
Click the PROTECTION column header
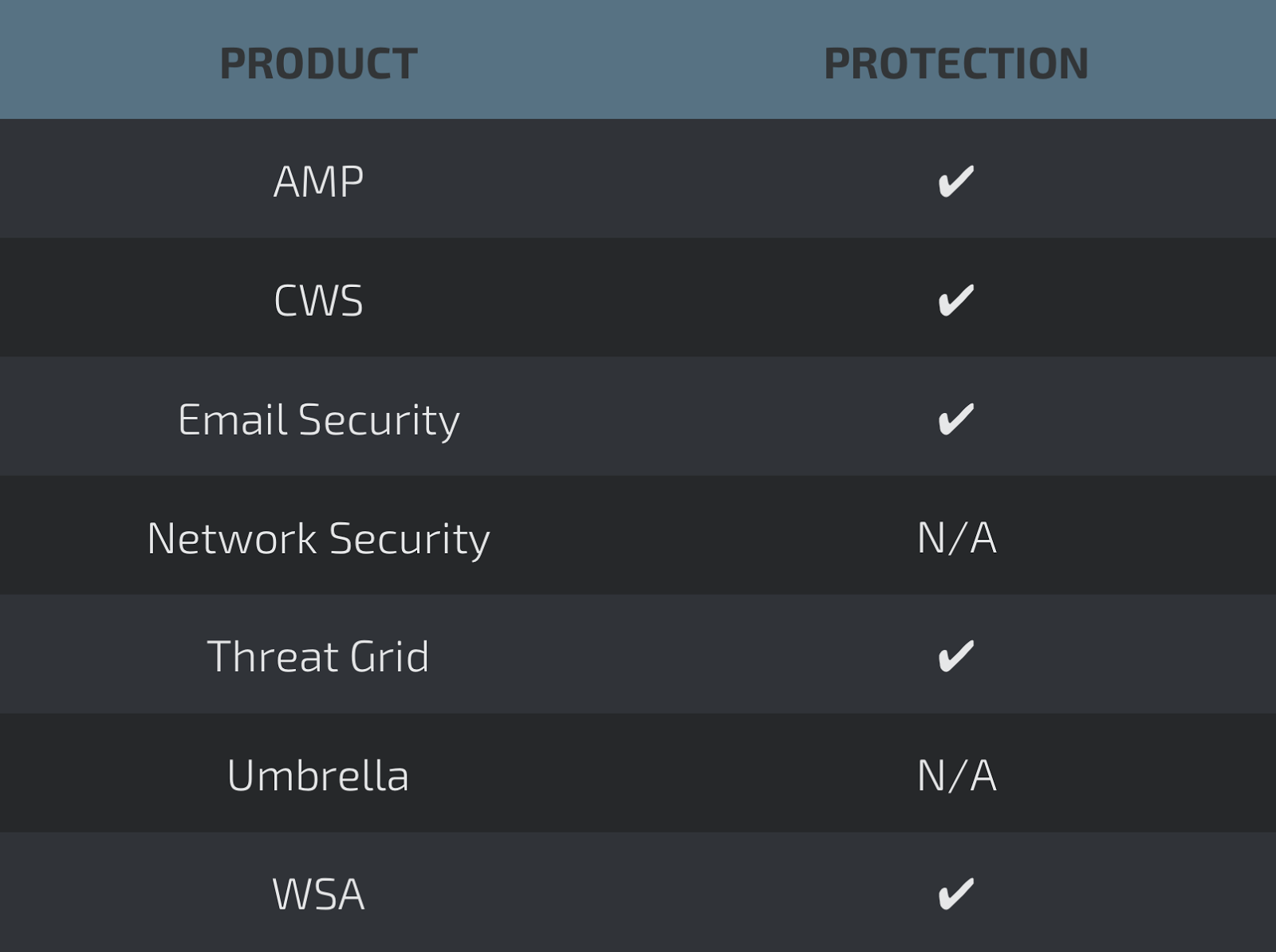point(955,63)
